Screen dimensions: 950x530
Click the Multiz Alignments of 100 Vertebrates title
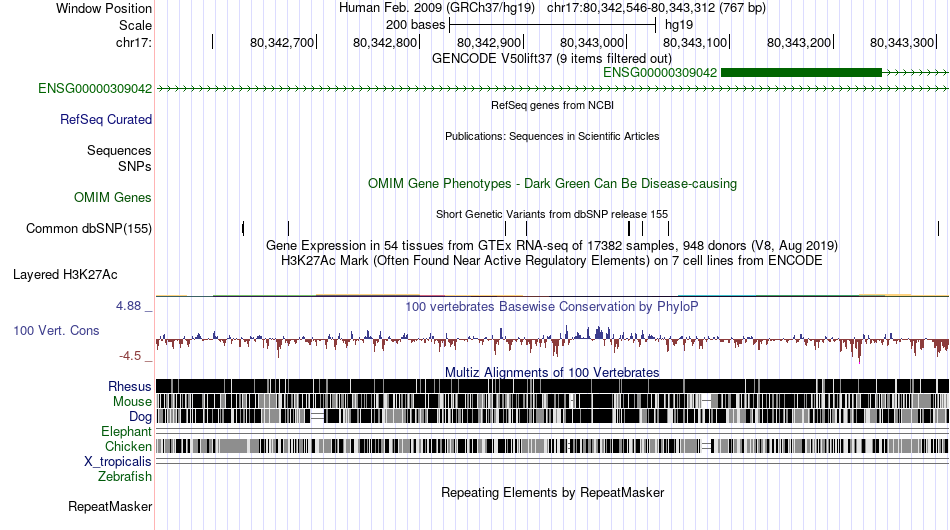coord(552,372)
